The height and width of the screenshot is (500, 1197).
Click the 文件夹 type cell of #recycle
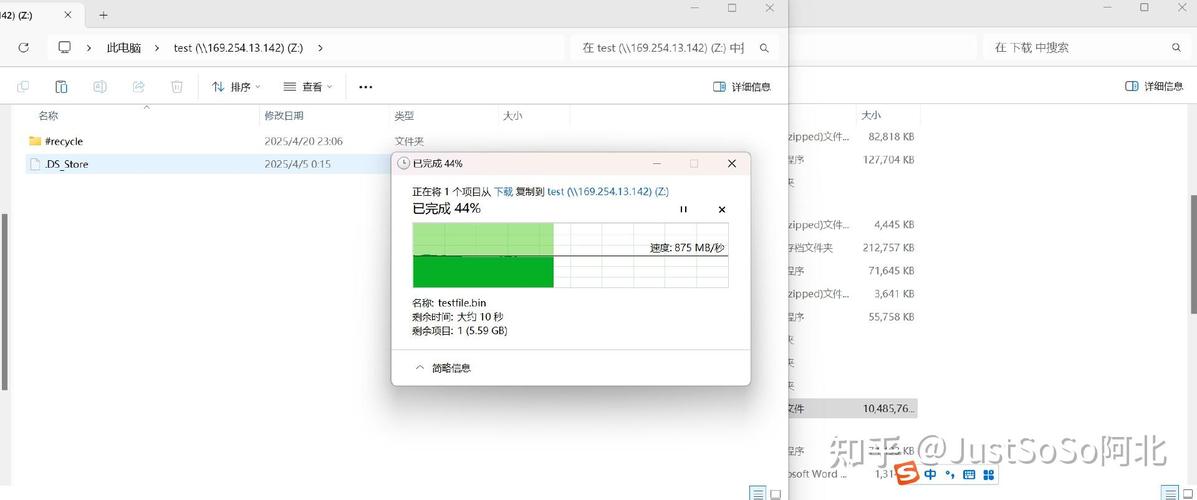pyautogui.click(x=409, y=141)
